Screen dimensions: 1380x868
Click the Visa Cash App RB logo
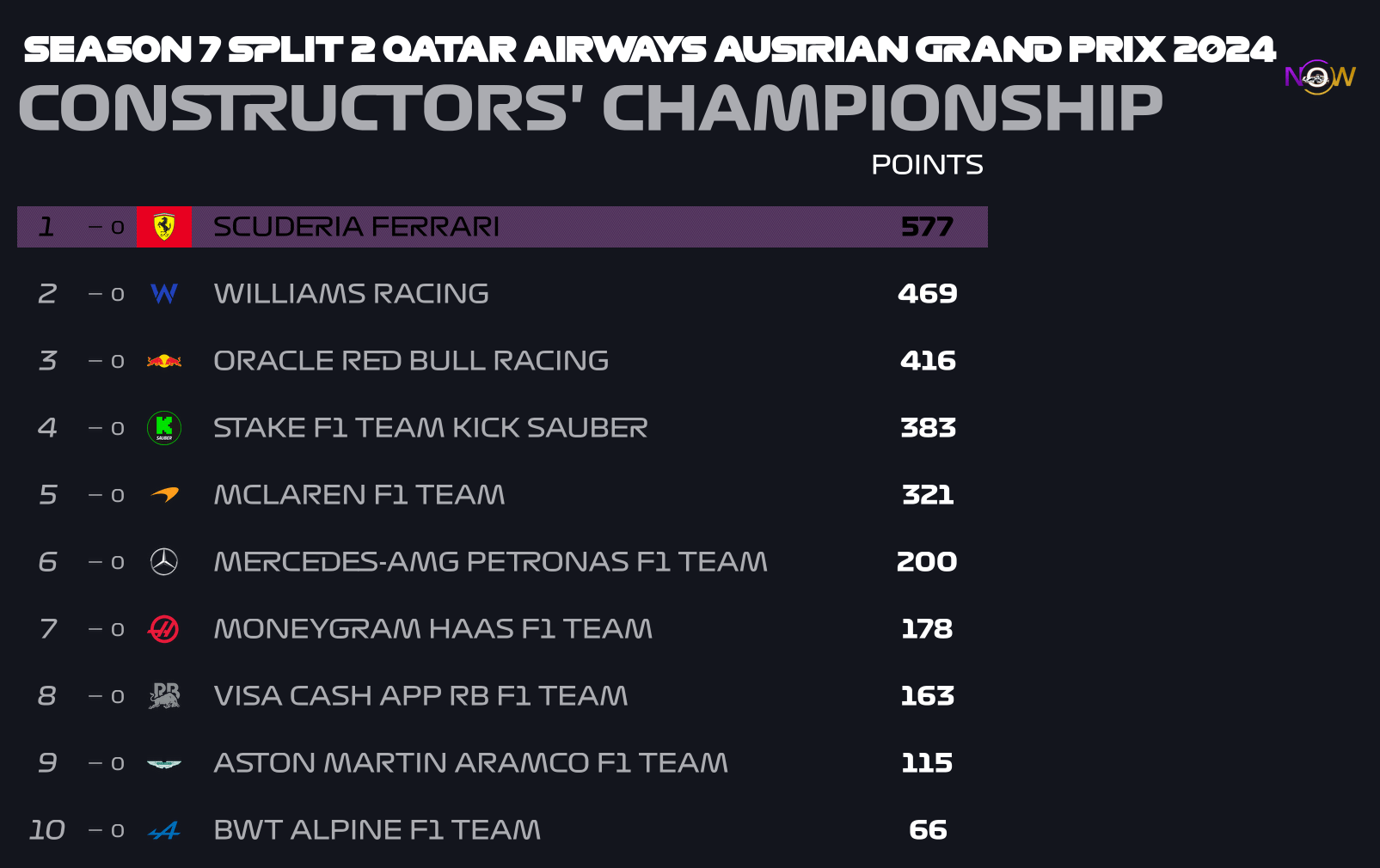[x=164, y=695]
